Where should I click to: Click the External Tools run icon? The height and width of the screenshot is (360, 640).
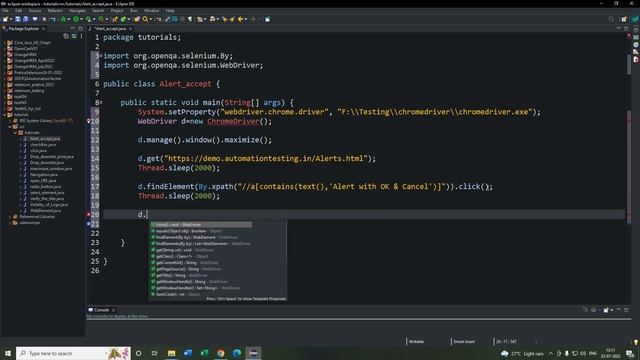pos(101,19)
